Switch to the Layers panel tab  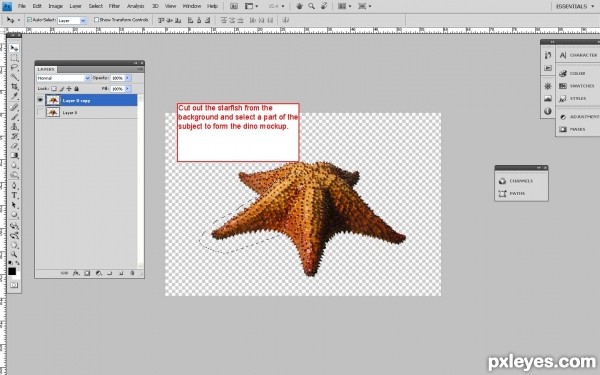(46, 69)
